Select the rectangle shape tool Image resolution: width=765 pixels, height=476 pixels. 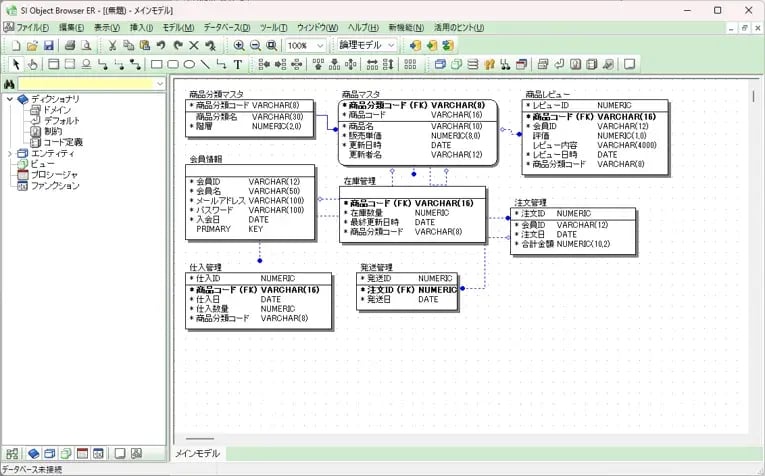coord(156,65)
